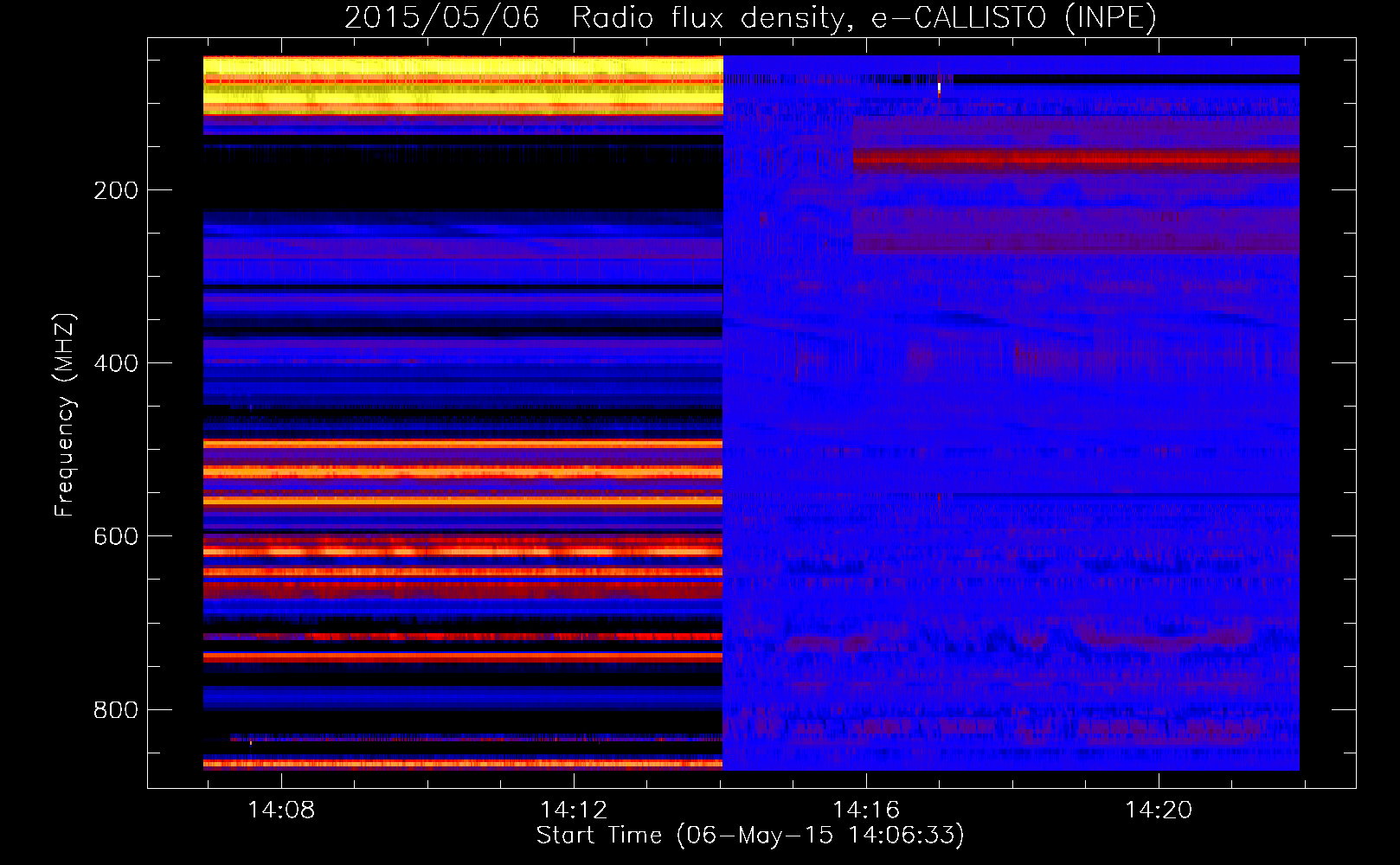Click the y-axis tick label "200"
1400x865 pixels.
116,190
